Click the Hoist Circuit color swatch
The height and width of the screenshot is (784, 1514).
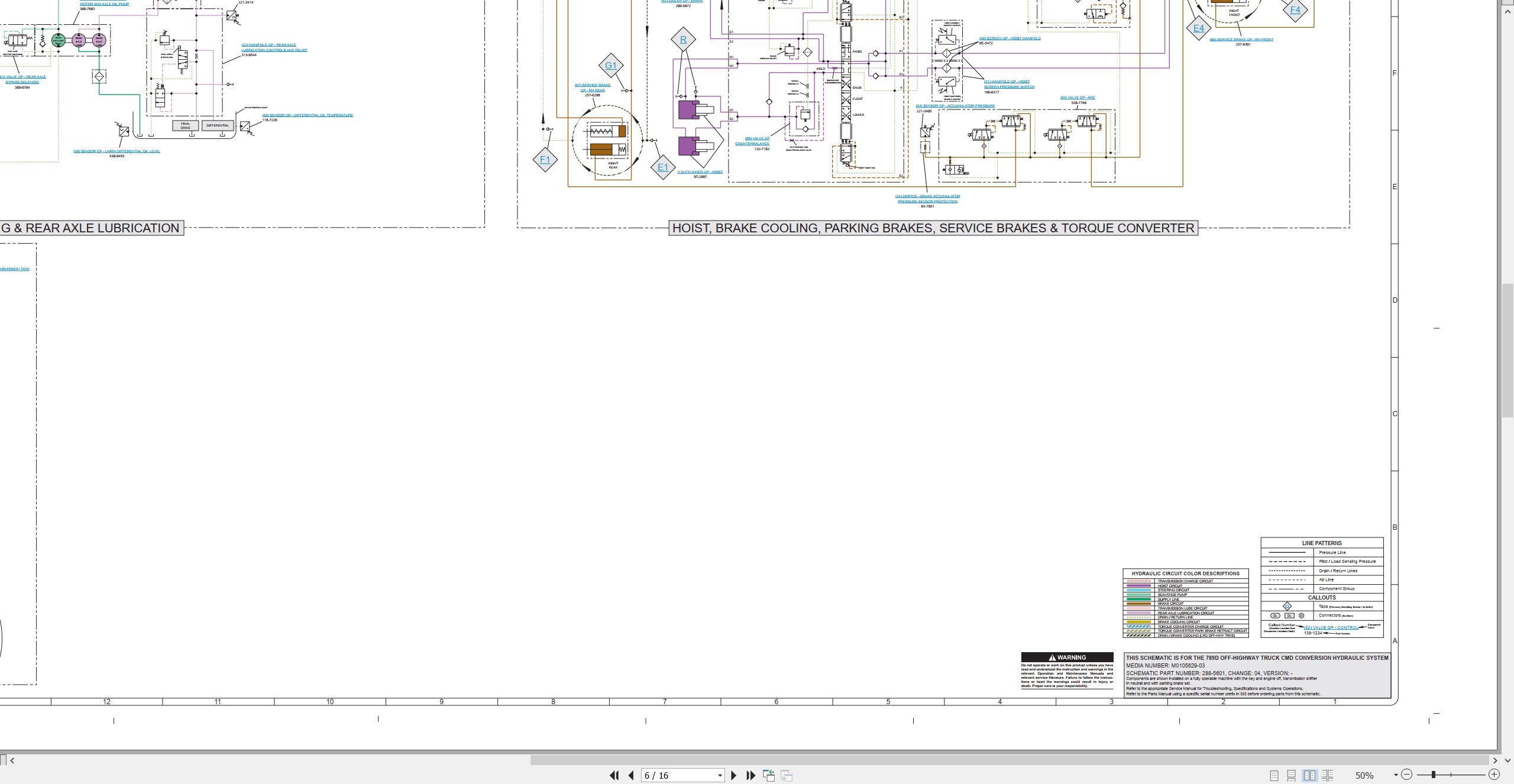(1138, 586)
